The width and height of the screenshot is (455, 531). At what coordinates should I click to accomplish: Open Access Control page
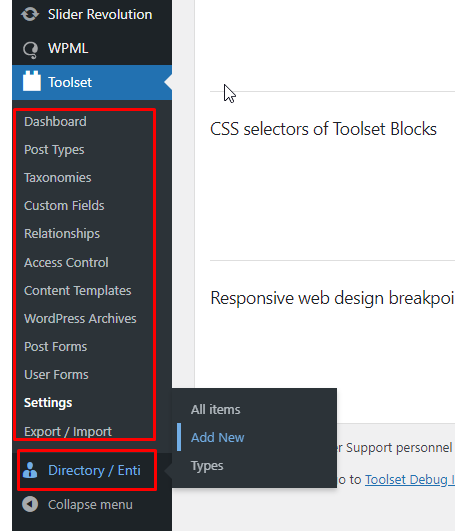[x=66, y=262]
